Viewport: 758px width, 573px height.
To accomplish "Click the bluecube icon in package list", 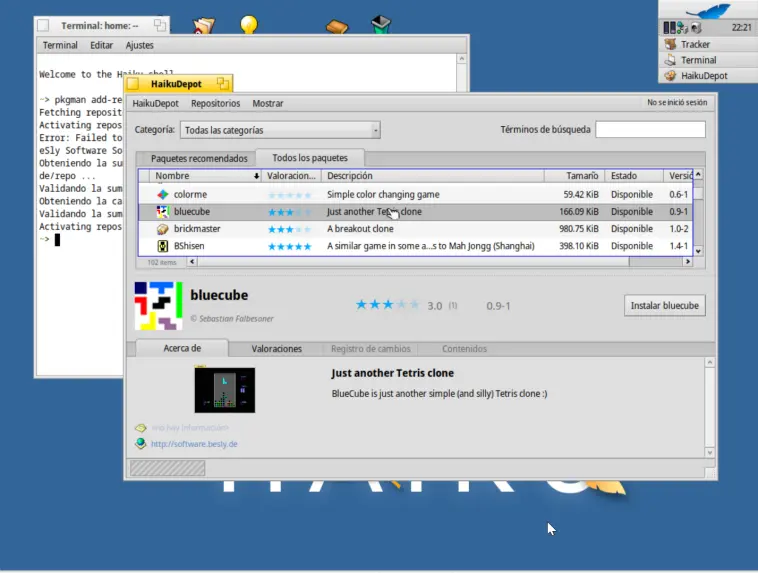I will pos(162,212).
